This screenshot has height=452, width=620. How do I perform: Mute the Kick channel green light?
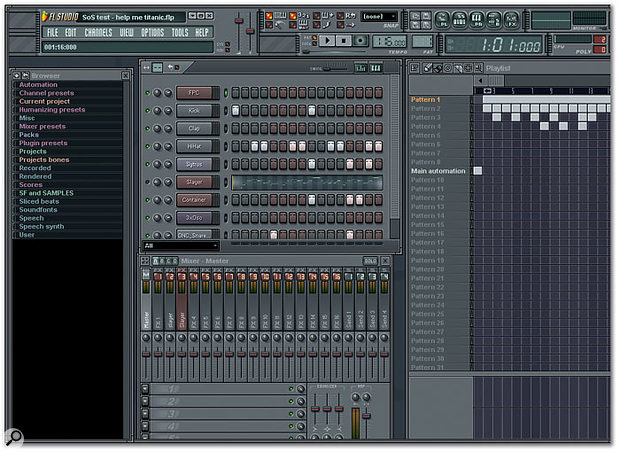tap(147, 111)
